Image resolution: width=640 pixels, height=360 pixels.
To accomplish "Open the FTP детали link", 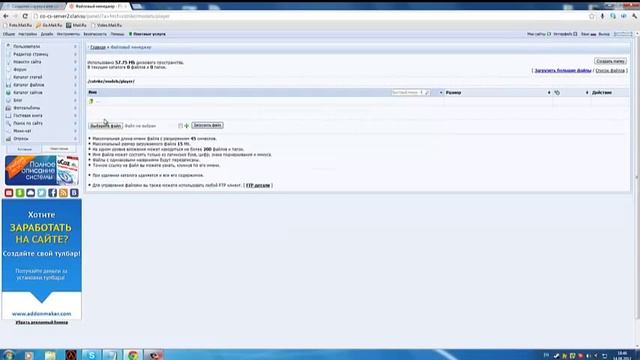I will [258, 185].
